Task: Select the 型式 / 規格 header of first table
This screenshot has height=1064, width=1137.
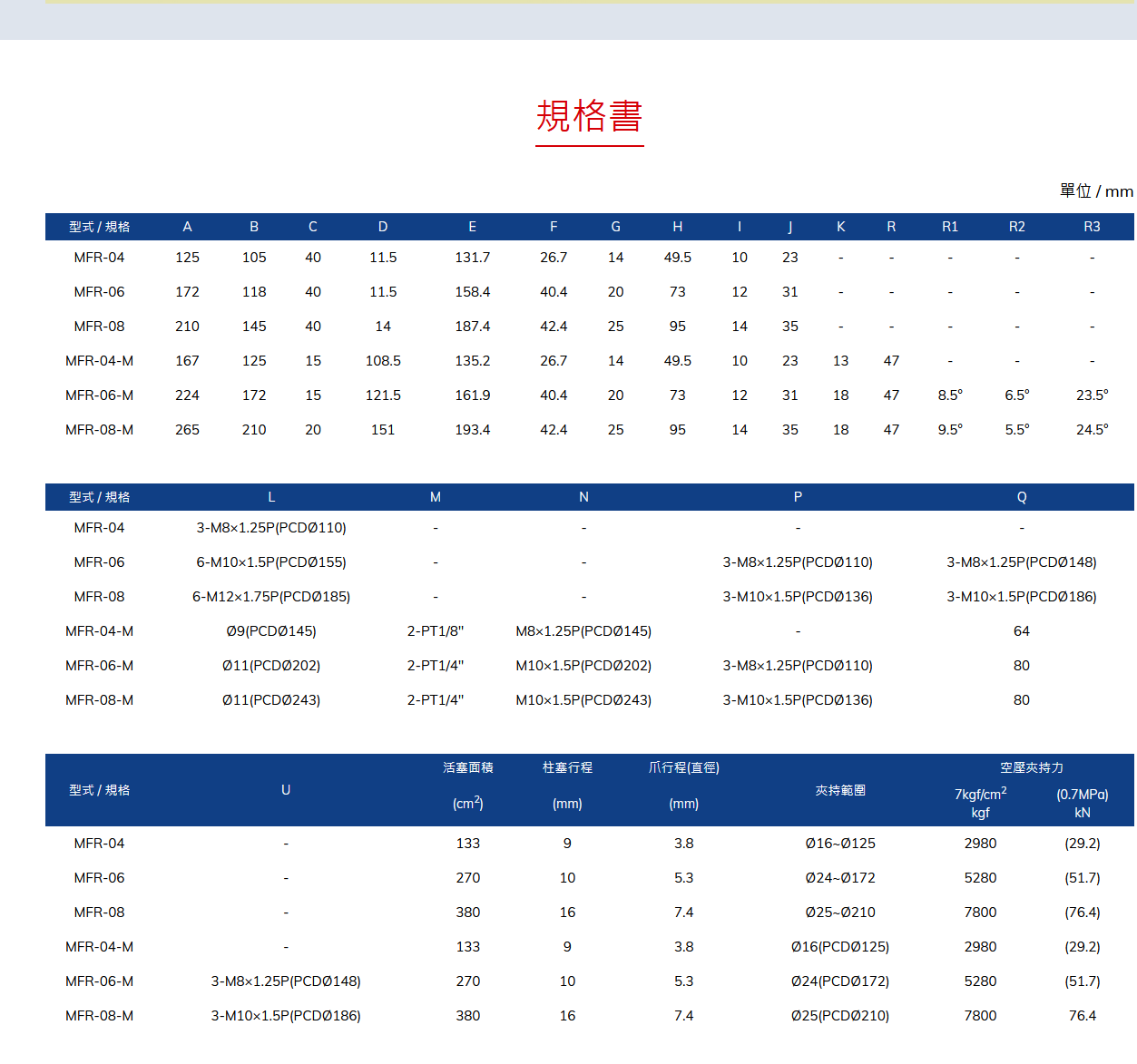Action: tap(99, 227)
